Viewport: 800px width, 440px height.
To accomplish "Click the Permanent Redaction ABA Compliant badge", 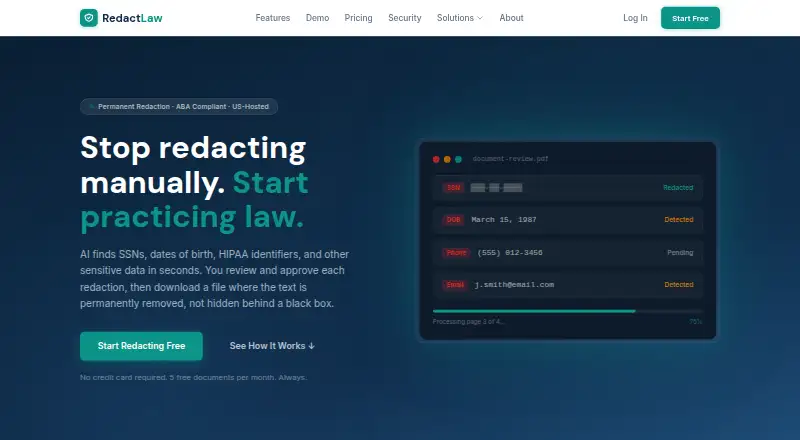I will coord(179,107).
